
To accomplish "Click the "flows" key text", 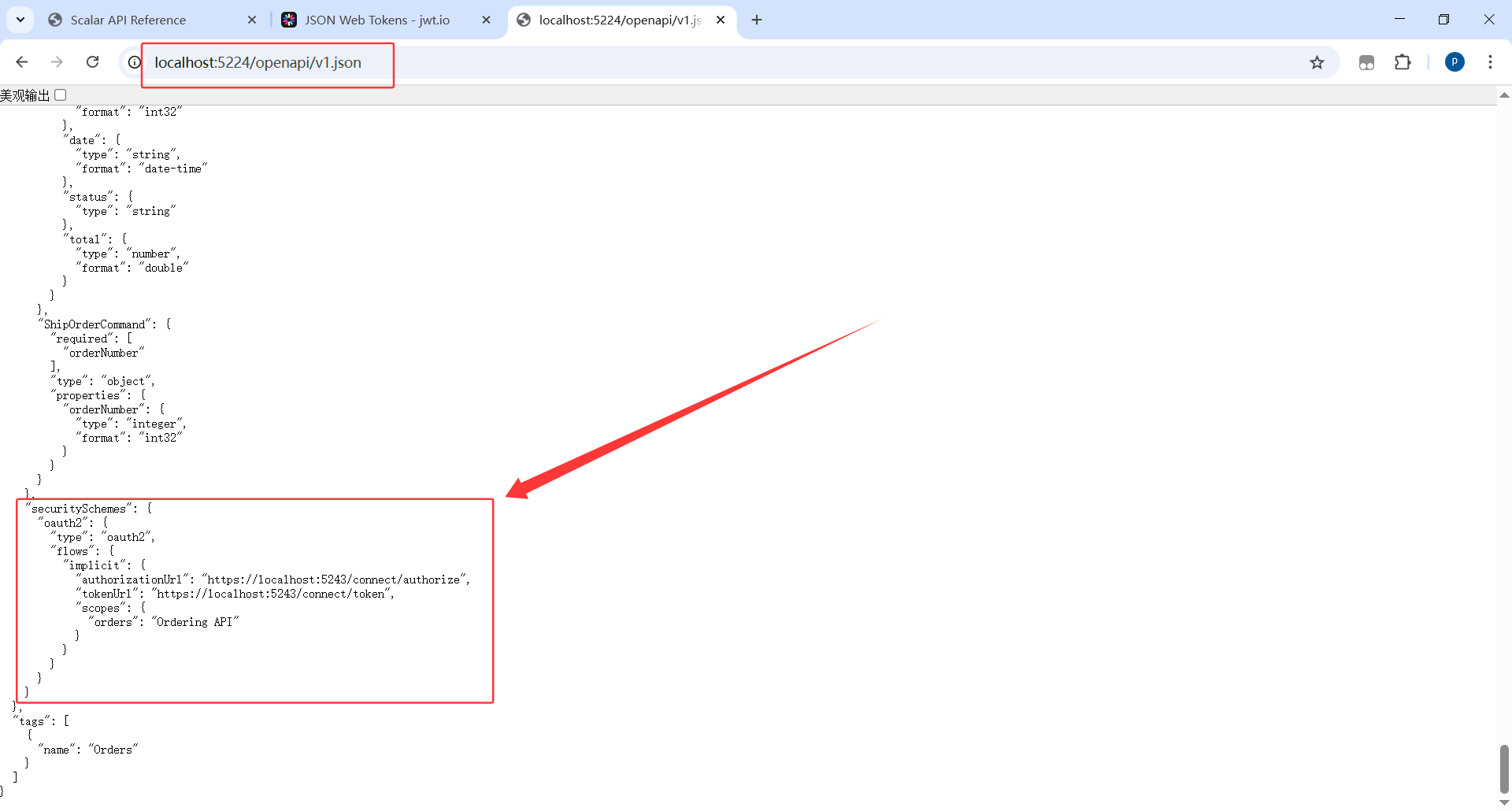I will point(72,551).
